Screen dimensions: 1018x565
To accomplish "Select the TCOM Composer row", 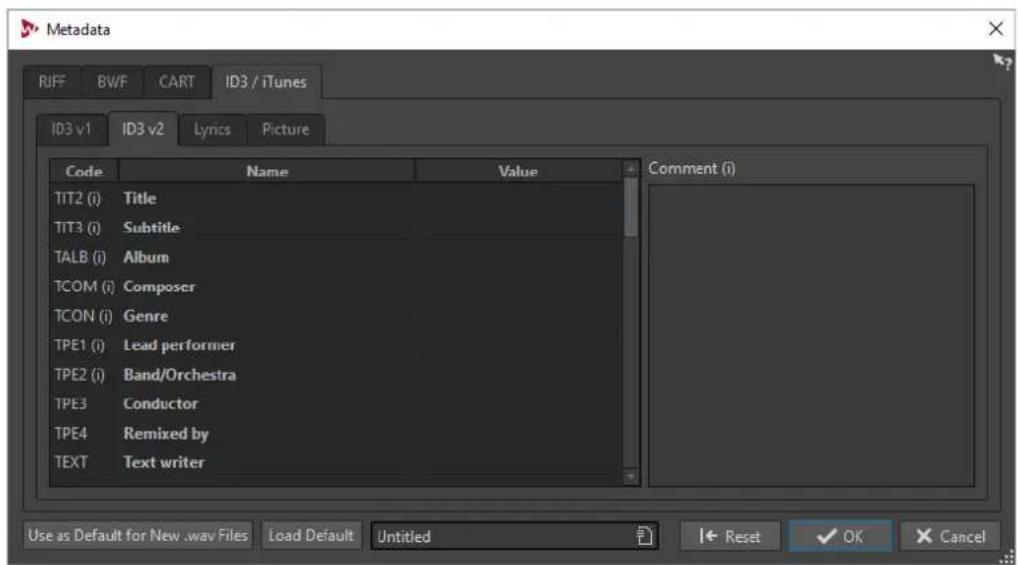I will (336, 286).
